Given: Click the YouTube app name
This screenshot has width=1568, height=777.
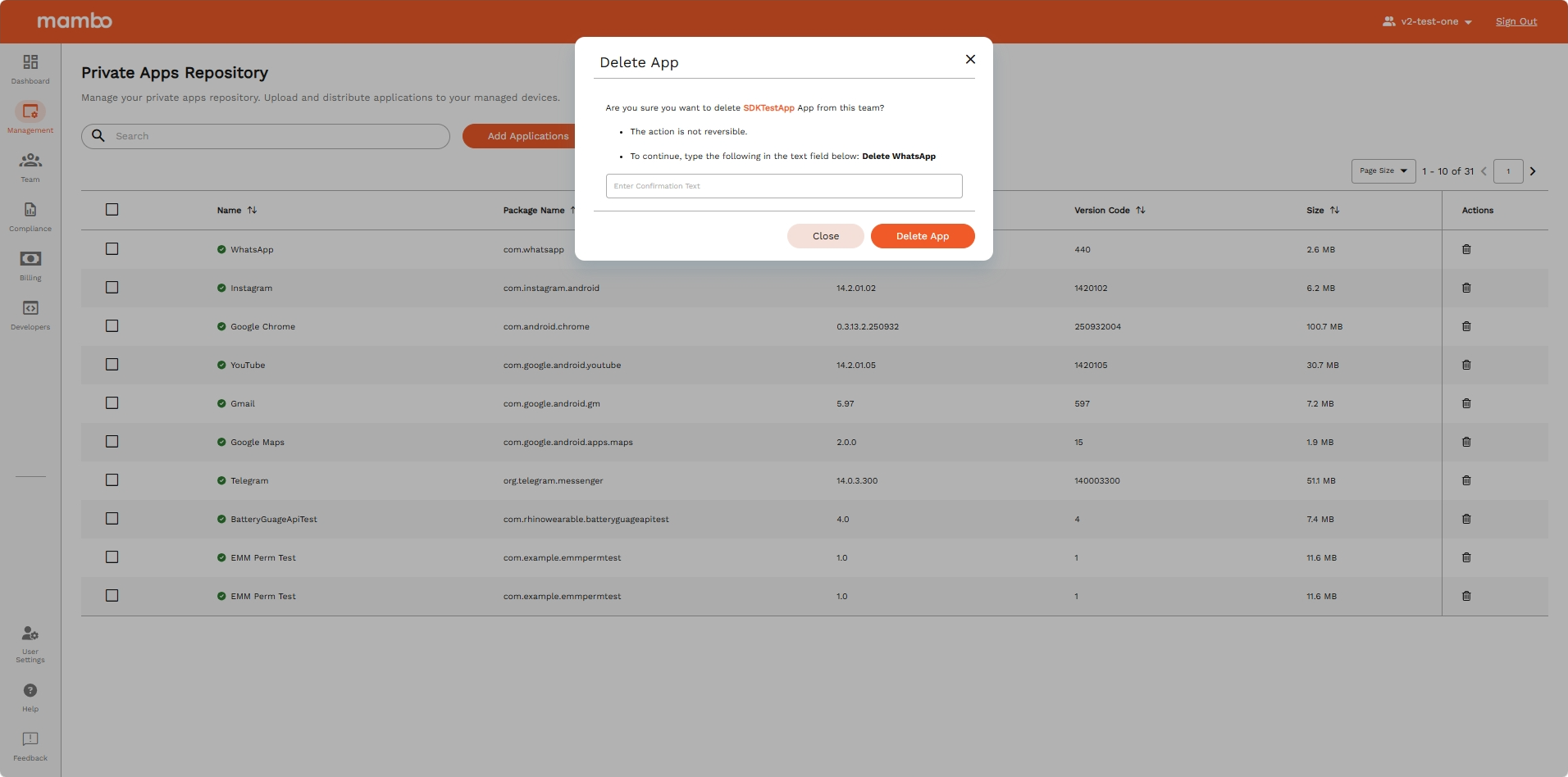Looking at the screenshot, I should pos(248,366).
